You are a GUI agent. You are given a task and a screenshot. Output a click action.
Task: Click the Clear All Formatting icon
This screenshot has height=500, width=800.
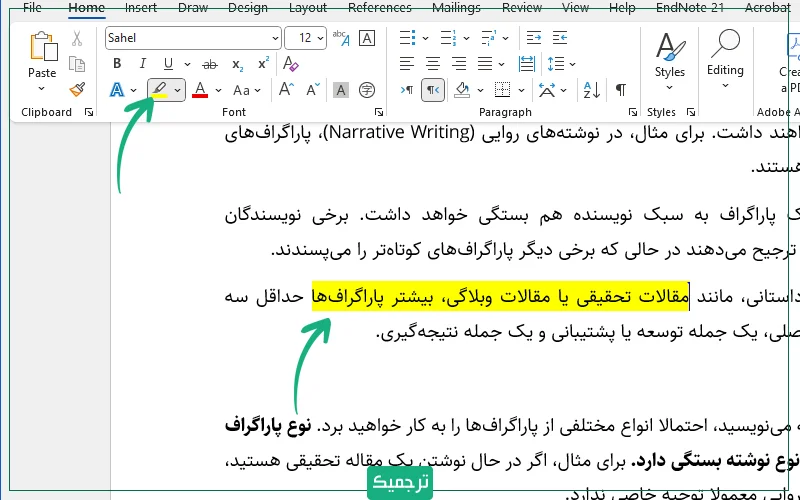point(291,64)
